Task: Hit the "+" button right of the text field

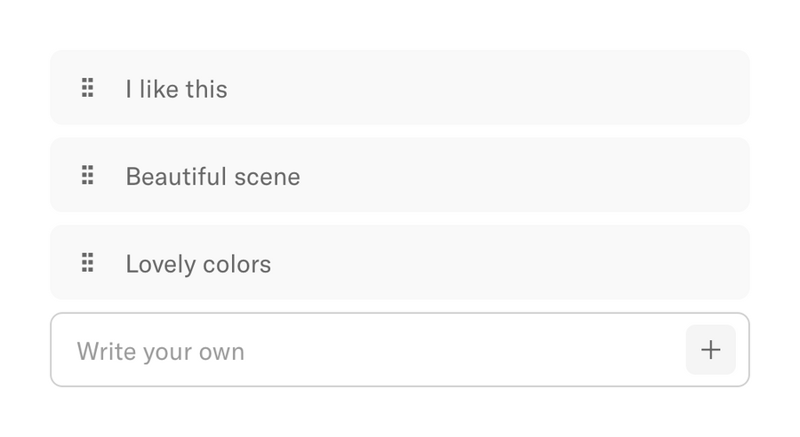Action: pos(710,350)
